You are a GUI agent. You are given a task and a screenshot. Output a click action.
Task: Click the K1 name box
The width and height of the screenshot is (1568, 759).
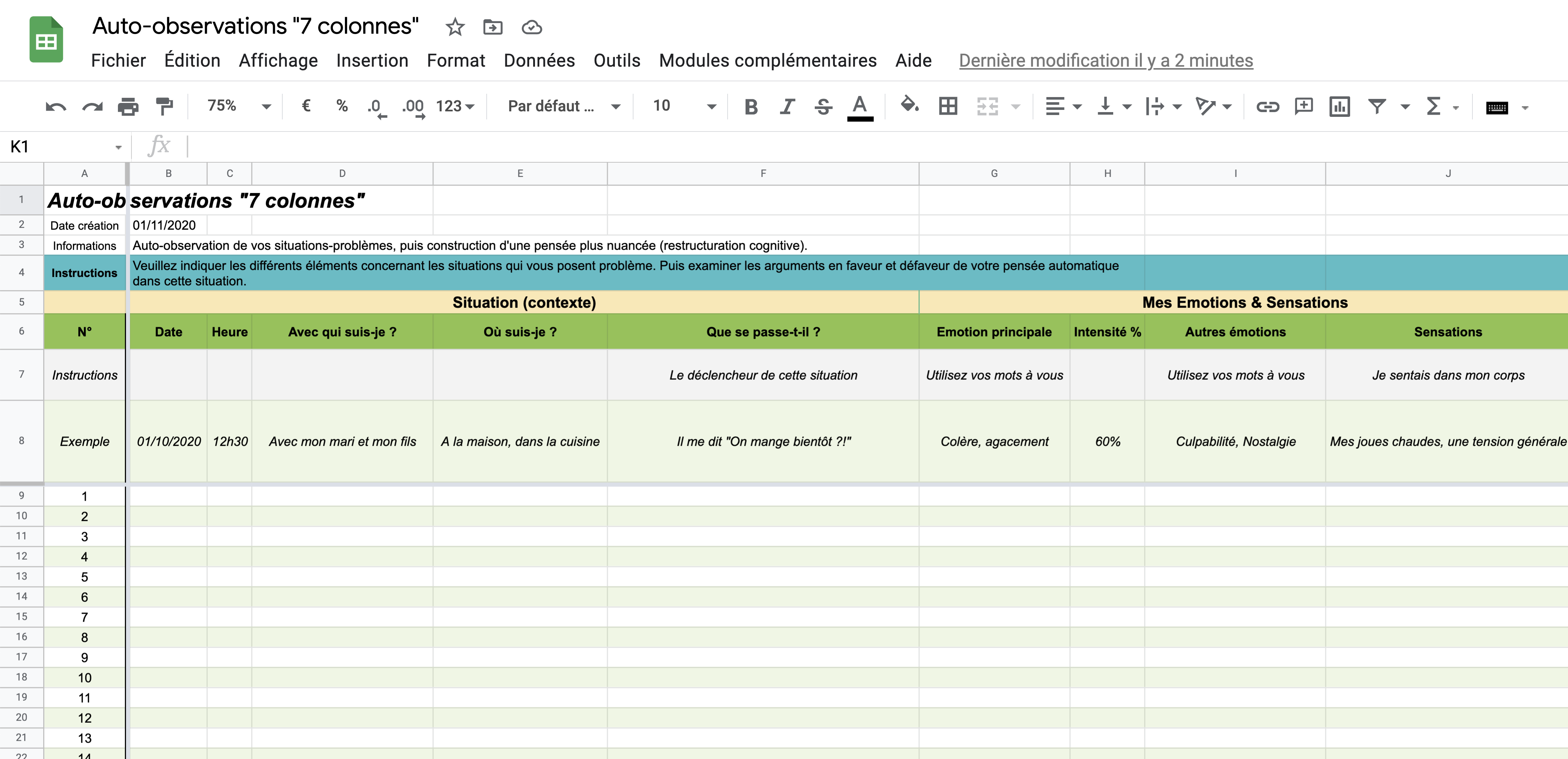click(66, 147)
